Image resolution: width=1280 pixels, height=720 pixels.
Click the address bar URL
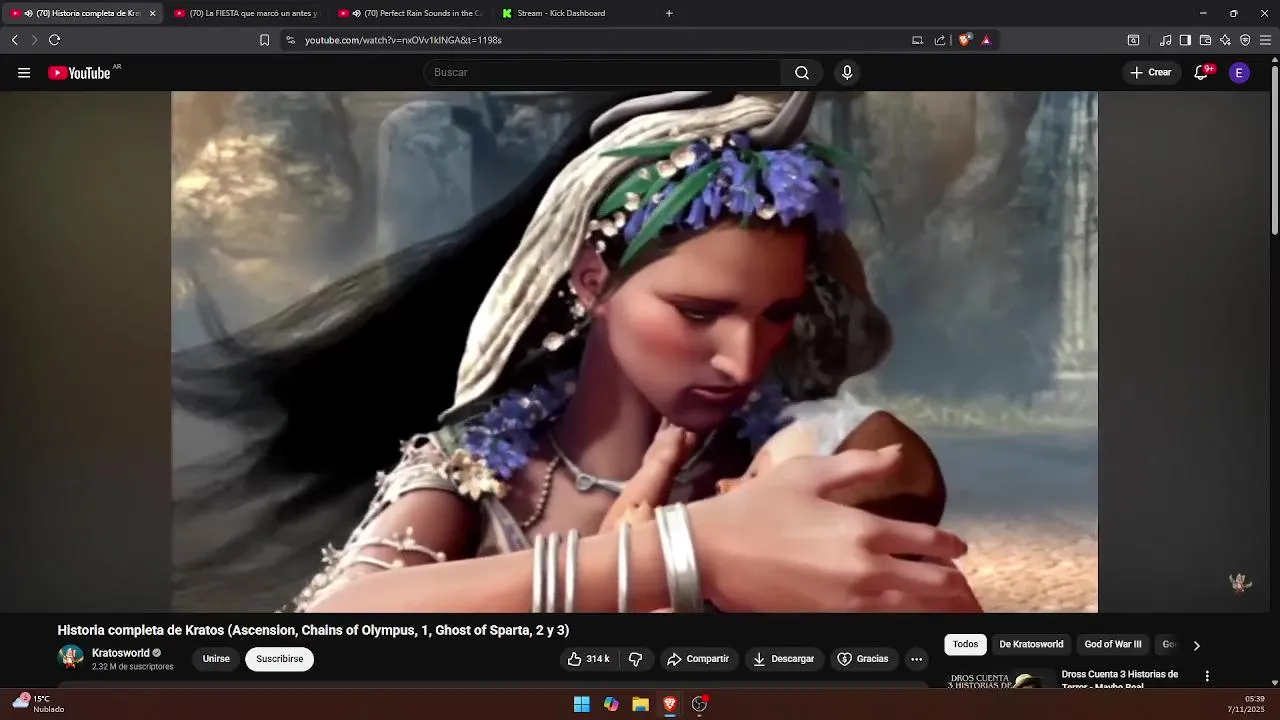403,40
